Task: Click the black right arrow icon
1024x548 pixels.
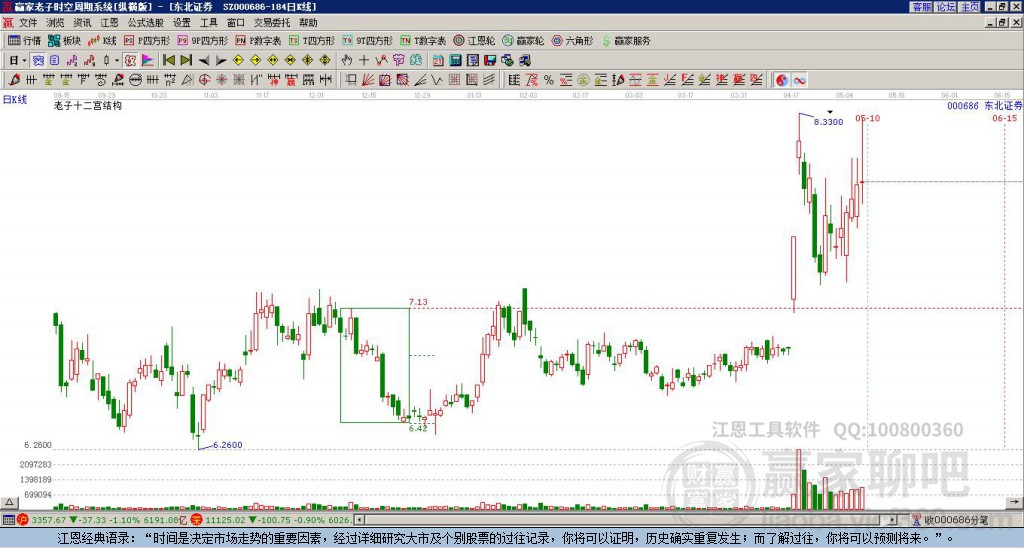Action: point(221,61)
